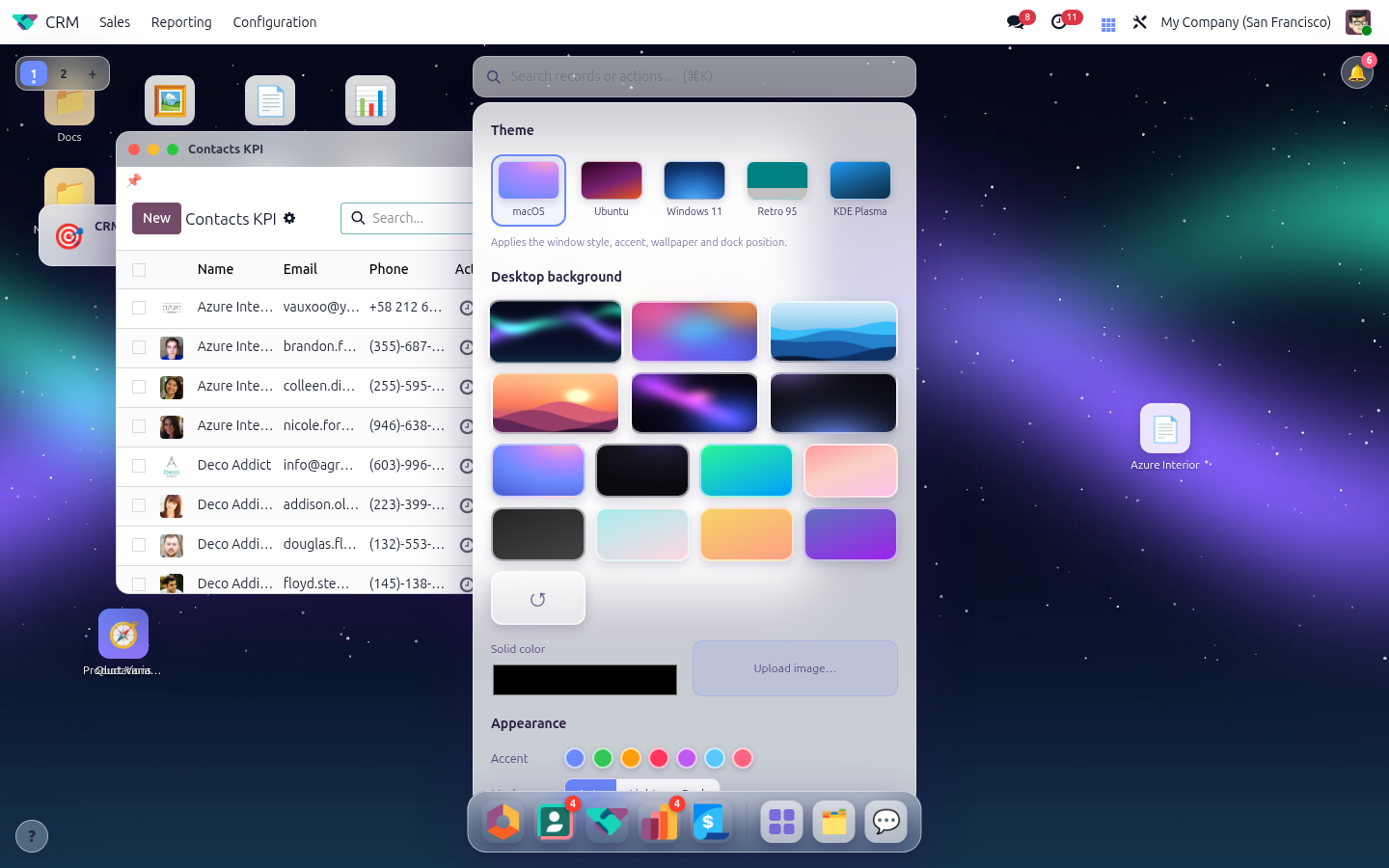Open the conversations icon with 8 badge

pyautogui.click(x=1015, y=21)
